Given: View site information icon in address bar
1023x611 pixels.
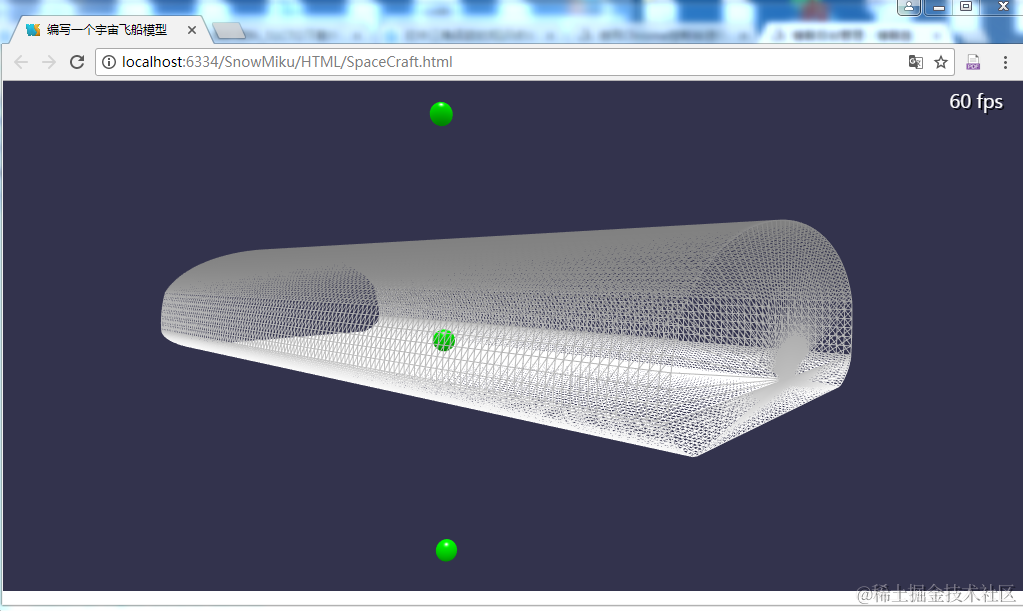Looking at the screenshot, I should (109, 62).
